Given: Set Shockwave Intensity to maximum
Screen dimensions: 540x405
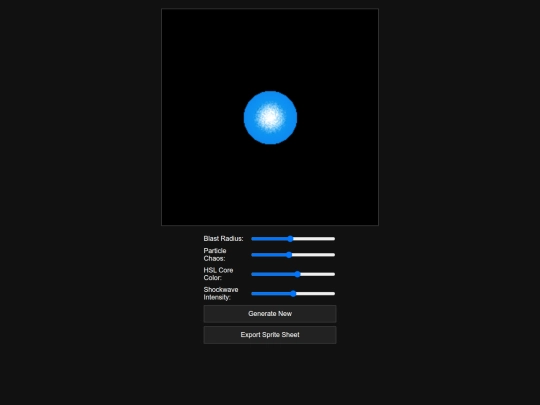Looking at the screenshot, I should [334, 294].
